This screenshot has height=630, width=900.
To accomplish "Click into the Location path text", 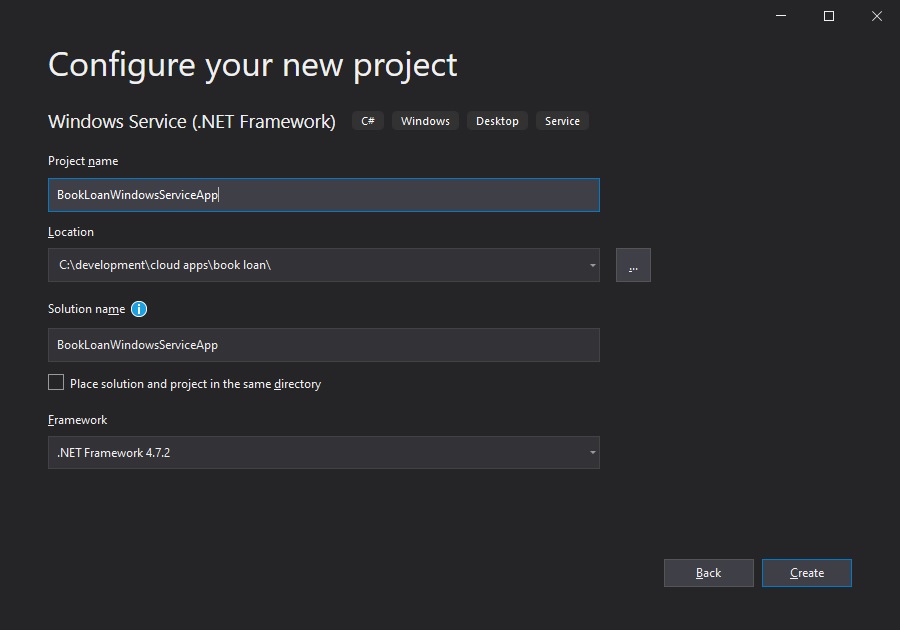I will click(x=165, y=265).
